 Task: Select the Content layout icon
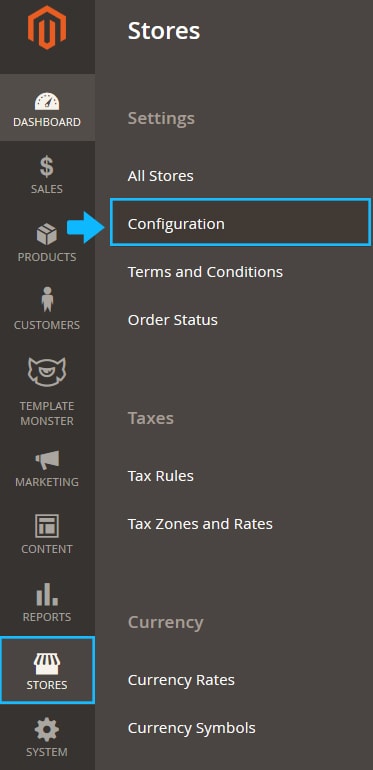pyautogui.click(x=47, y=526)
